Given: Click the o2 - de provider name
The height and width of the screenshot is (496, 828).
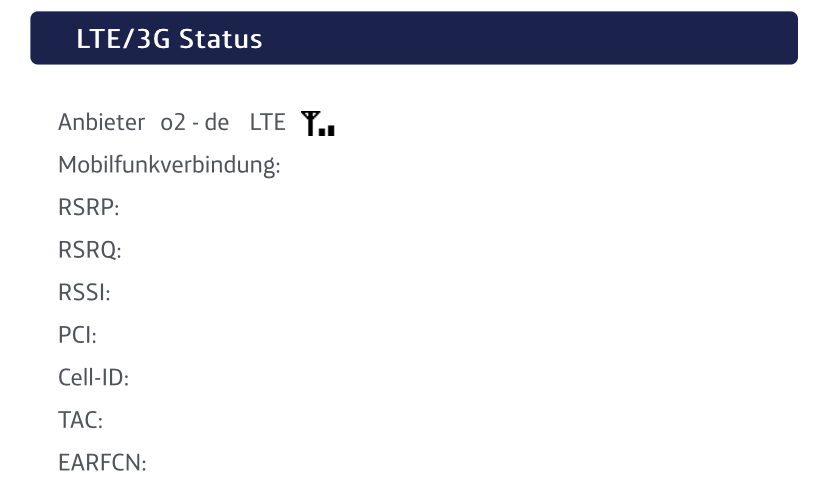Looking at the screenshot, I should coord(195,123).
